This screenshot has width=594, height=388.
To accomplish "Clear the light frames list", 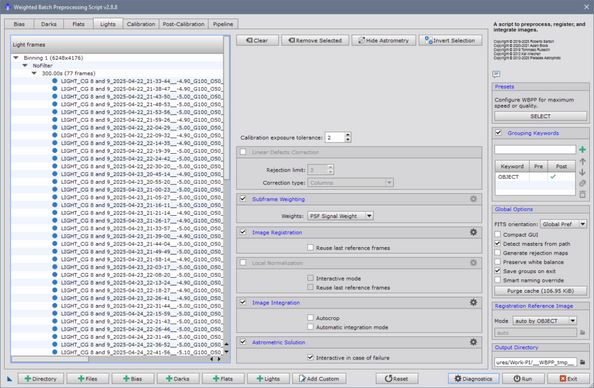I will (257, 40).
